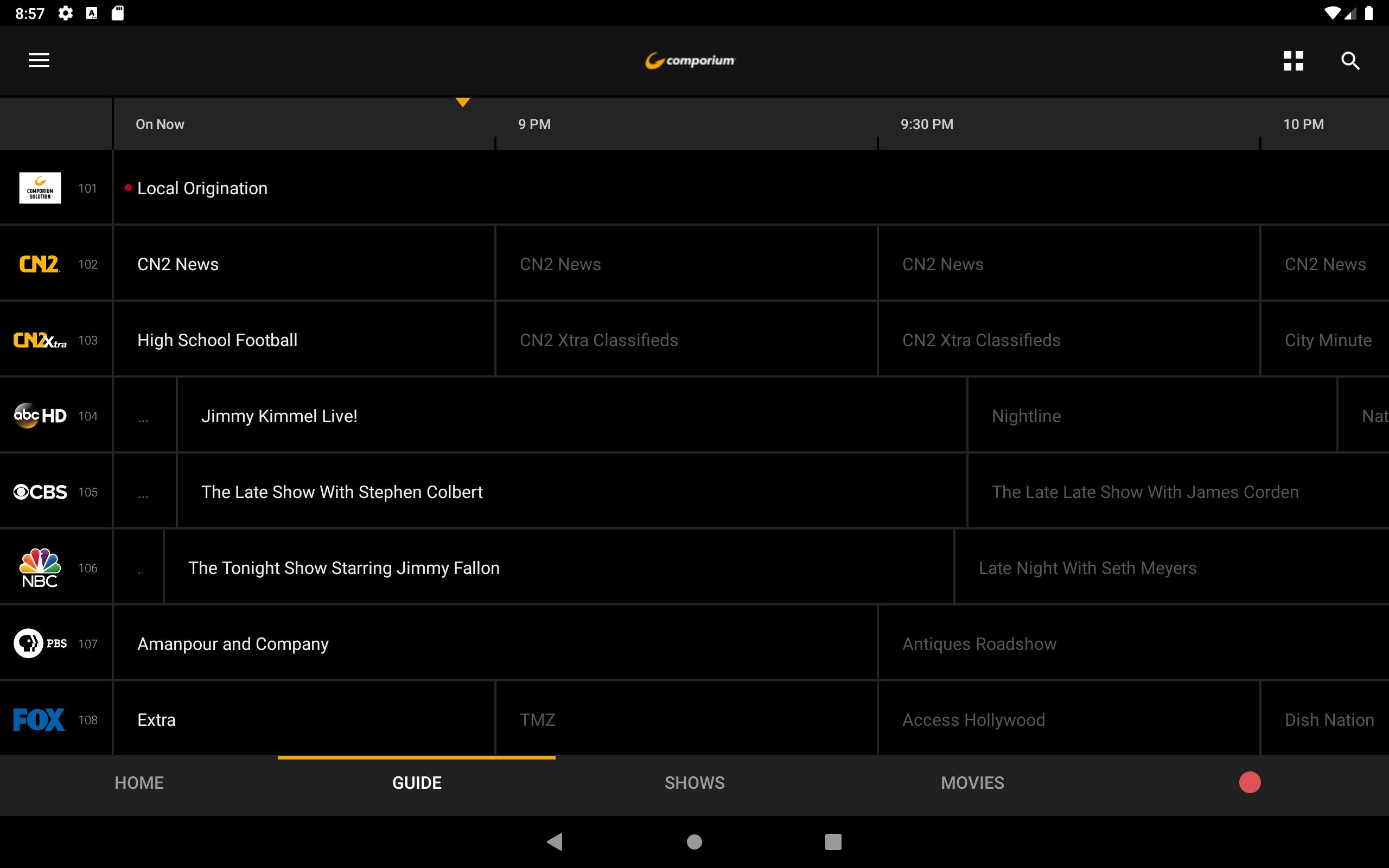Open truncated earlier program on CBS row
1389x868 pixels.
(145, 492)
